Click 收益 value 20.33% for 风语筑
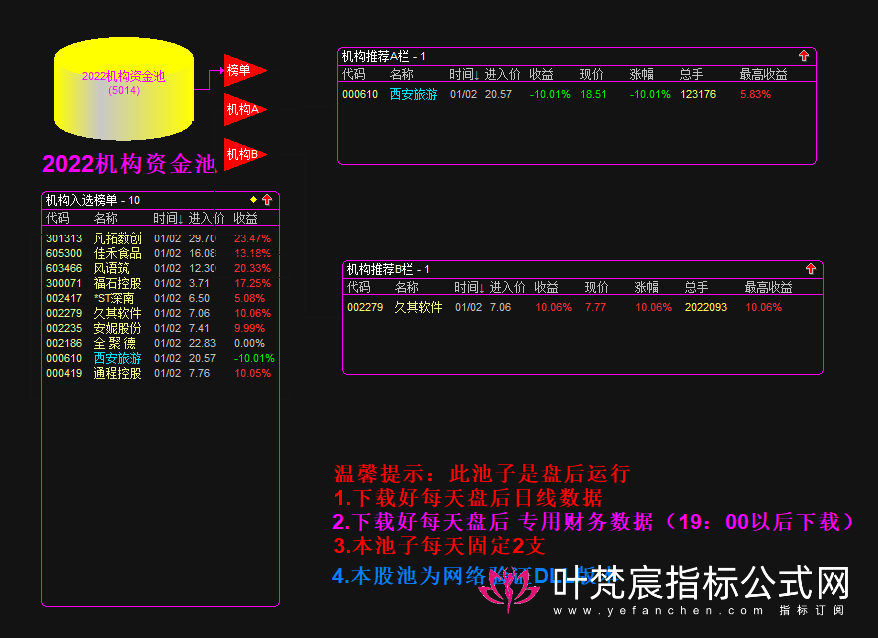Image resolution: width=878 pixels, height=638 pixels. coord(252,268)
